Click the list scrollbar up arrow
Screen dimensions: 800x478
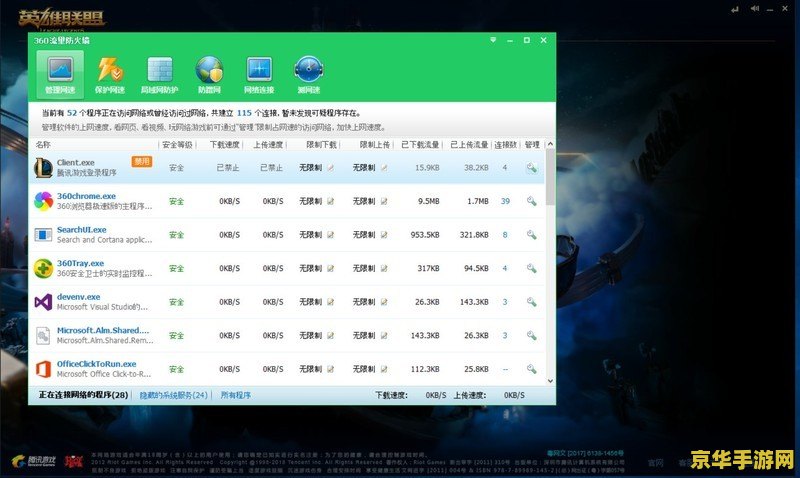550,144
